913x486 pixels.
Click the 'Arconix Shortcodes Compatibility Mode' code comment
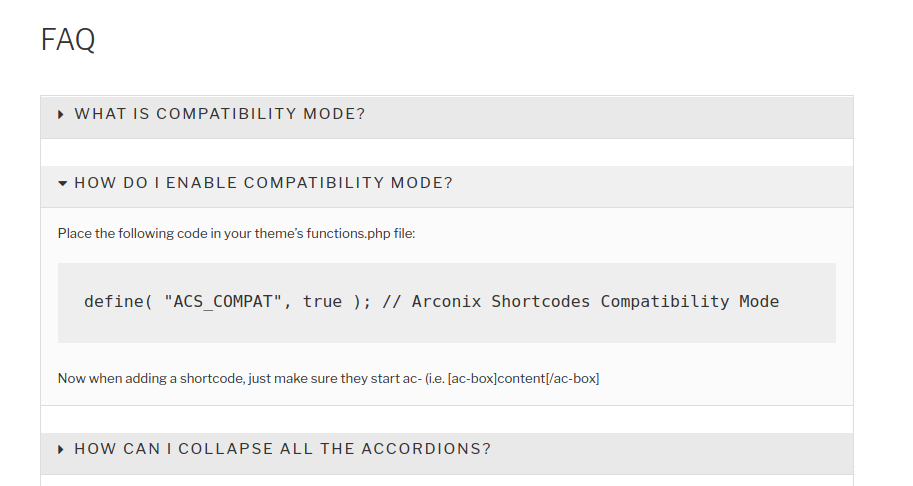click(595, 301)
